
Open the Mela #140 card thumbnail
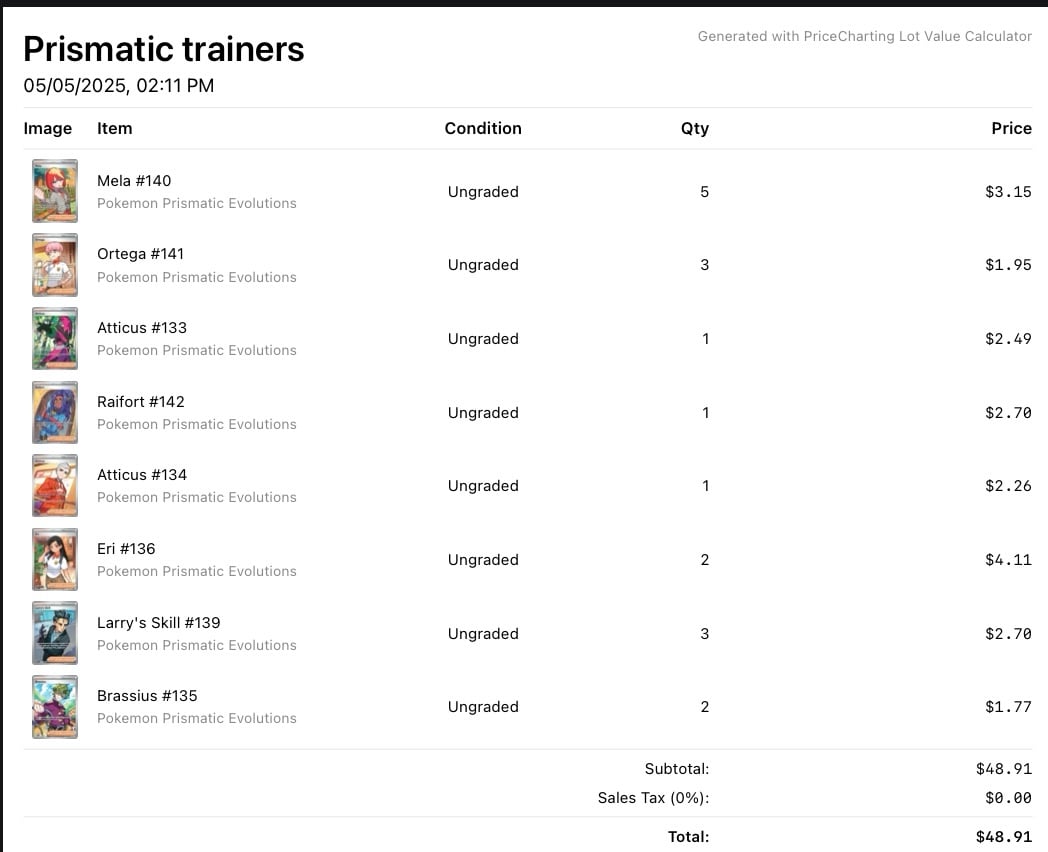click(55, 191)
